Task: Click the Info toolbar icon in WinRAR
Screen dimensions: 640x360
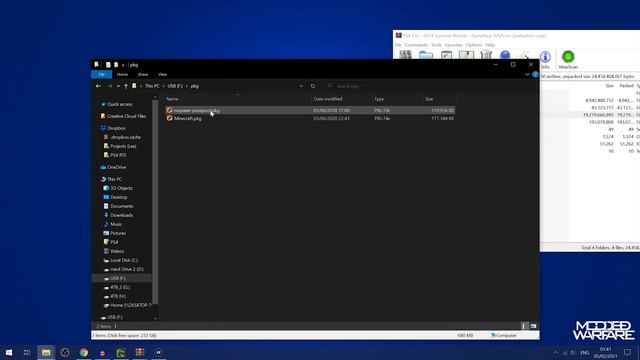Action: tap(545, 60)
